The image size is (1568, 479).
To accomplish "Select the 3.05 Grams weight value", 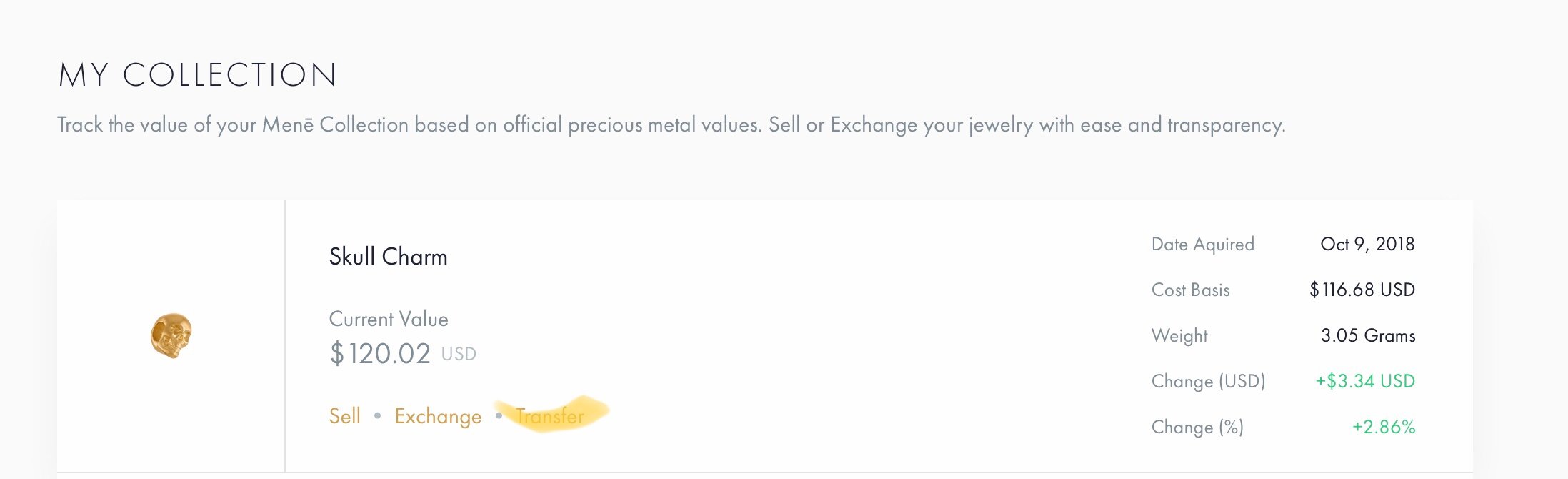I will coord(1367,335).
